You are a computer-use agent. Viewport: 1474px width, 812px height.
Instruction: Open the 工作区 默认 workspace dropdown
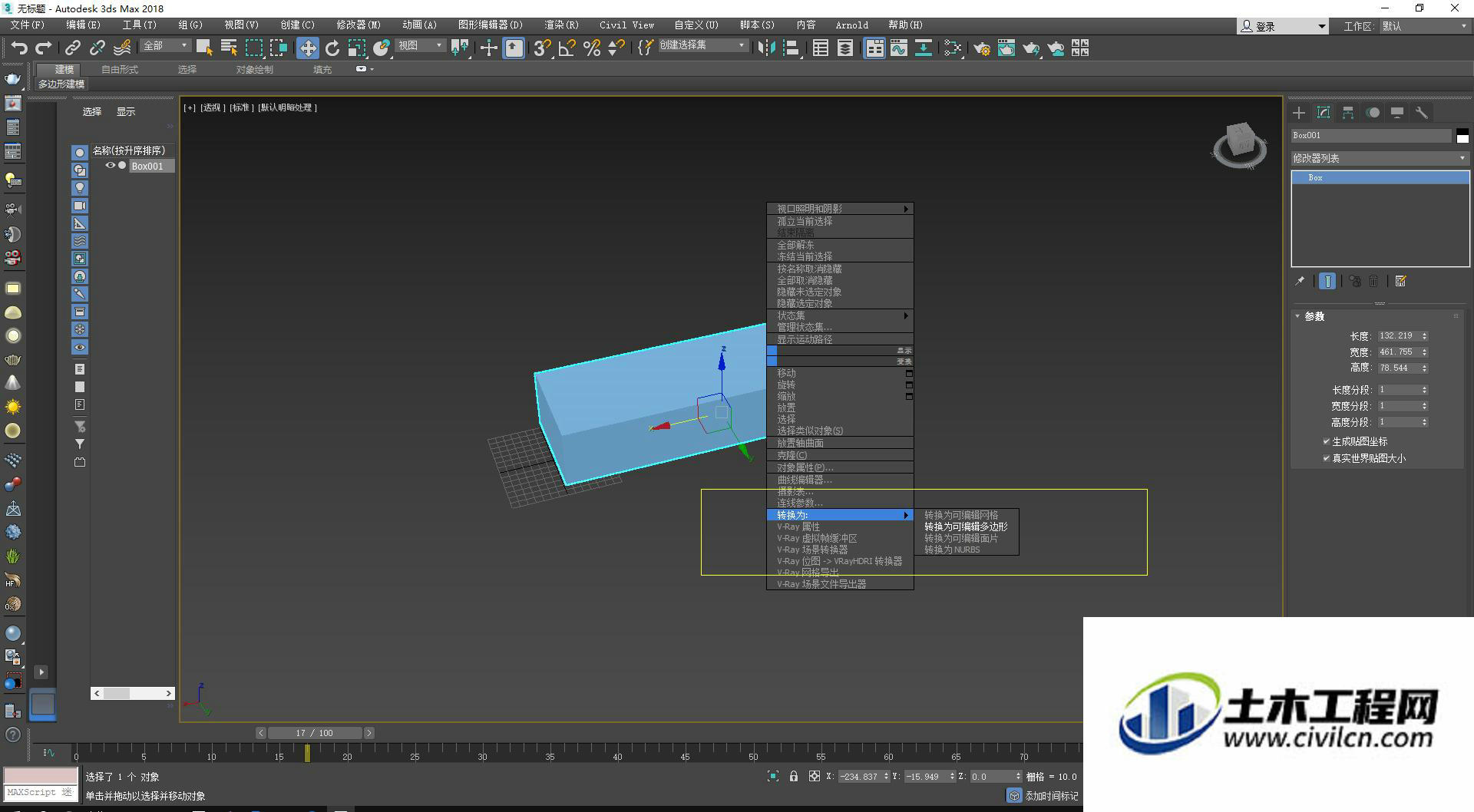click(x=1424, y=26)
